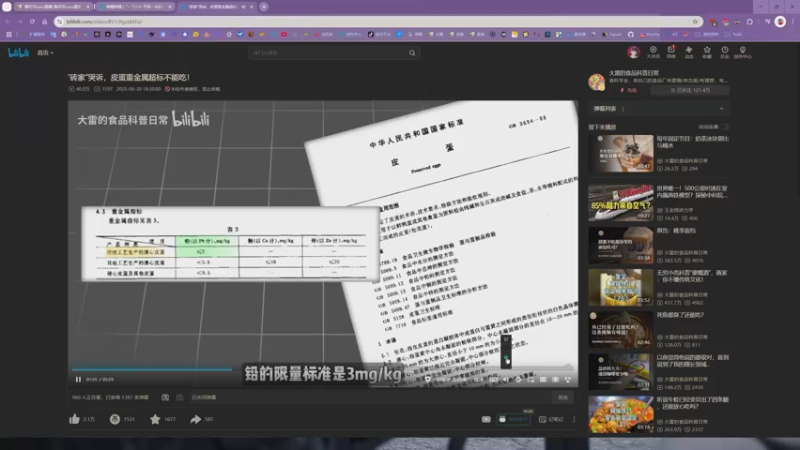Open the 世界唯一 500公里时速 video title
This screenshot has height=450, width=800.
[x=692, y=191]
